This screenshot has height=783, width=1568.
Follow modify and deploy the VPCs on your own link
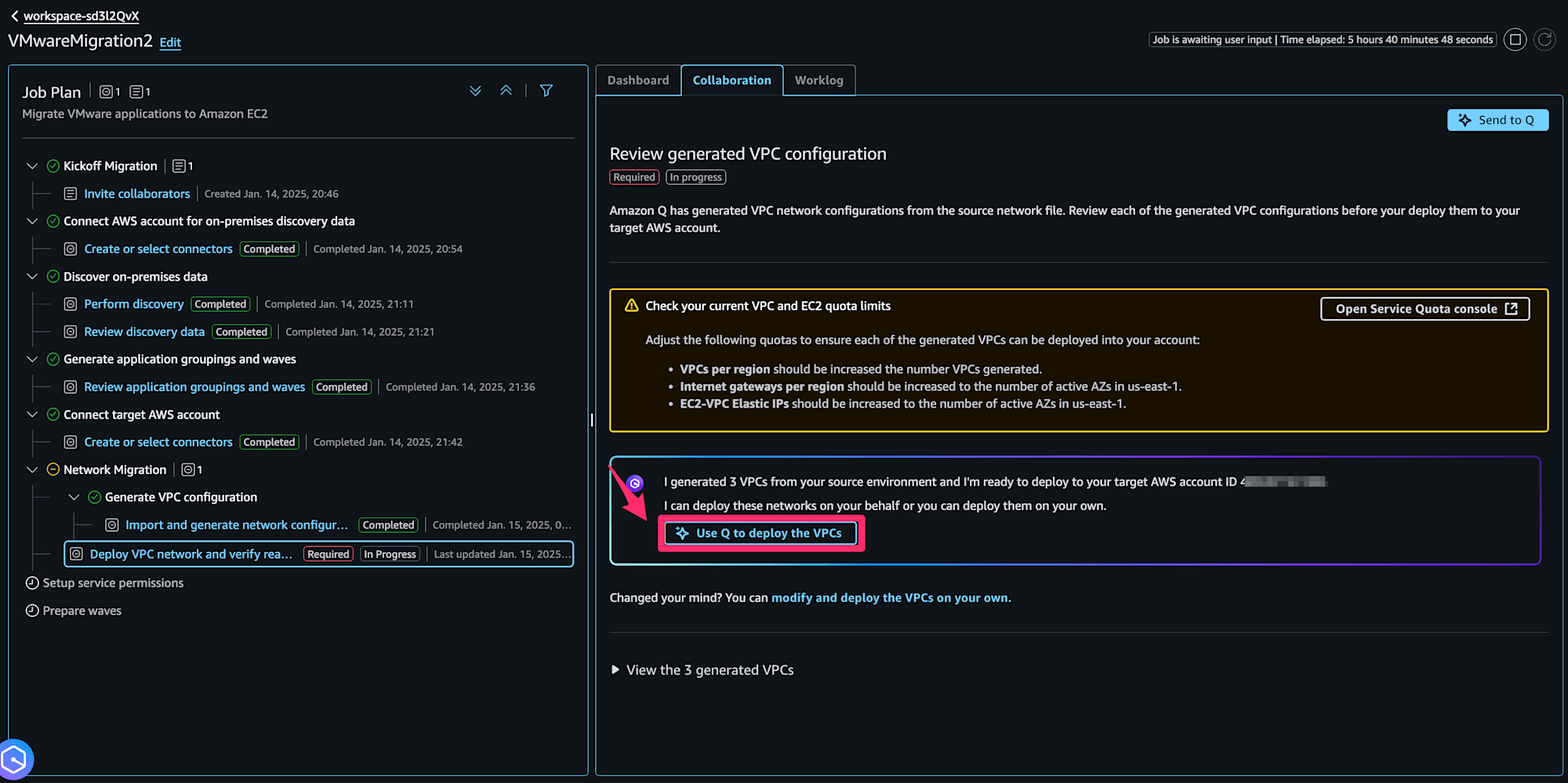pos(891,598)
